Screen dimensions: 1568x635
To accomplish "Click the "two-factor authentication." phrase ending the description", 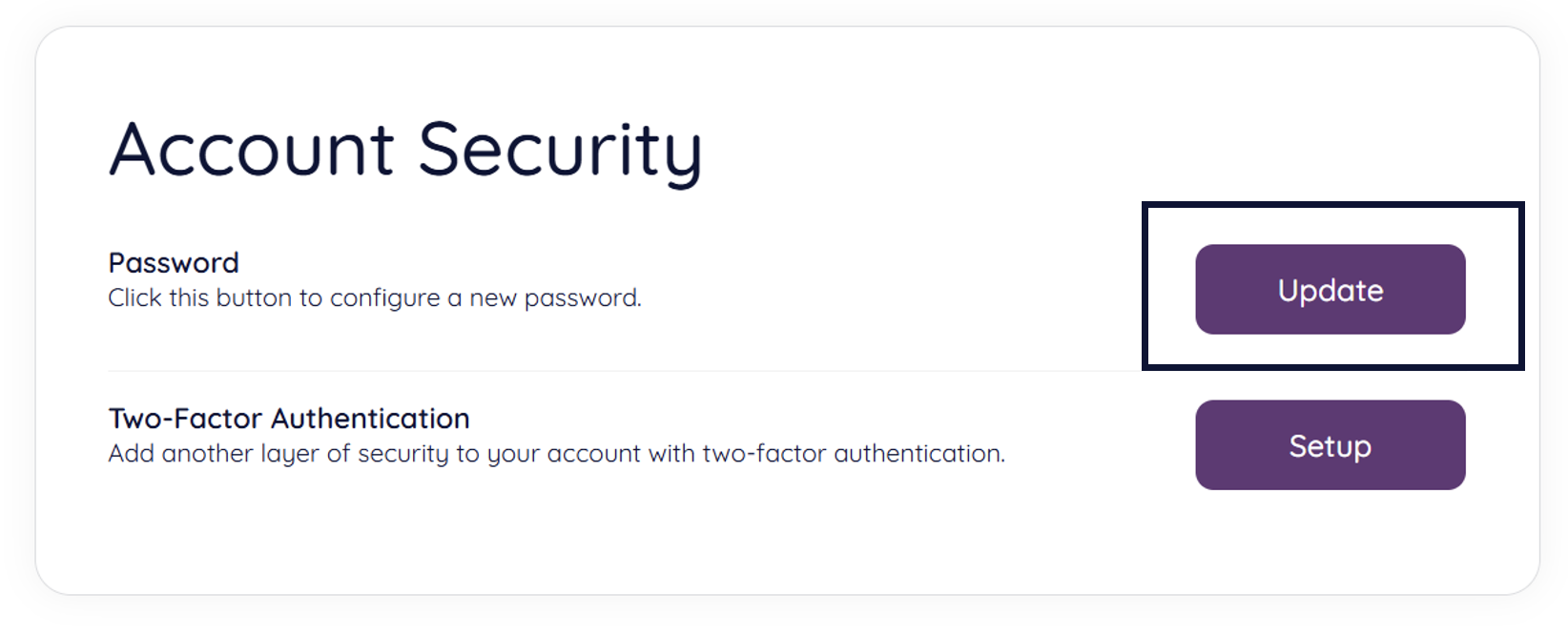I will (854, 454).
